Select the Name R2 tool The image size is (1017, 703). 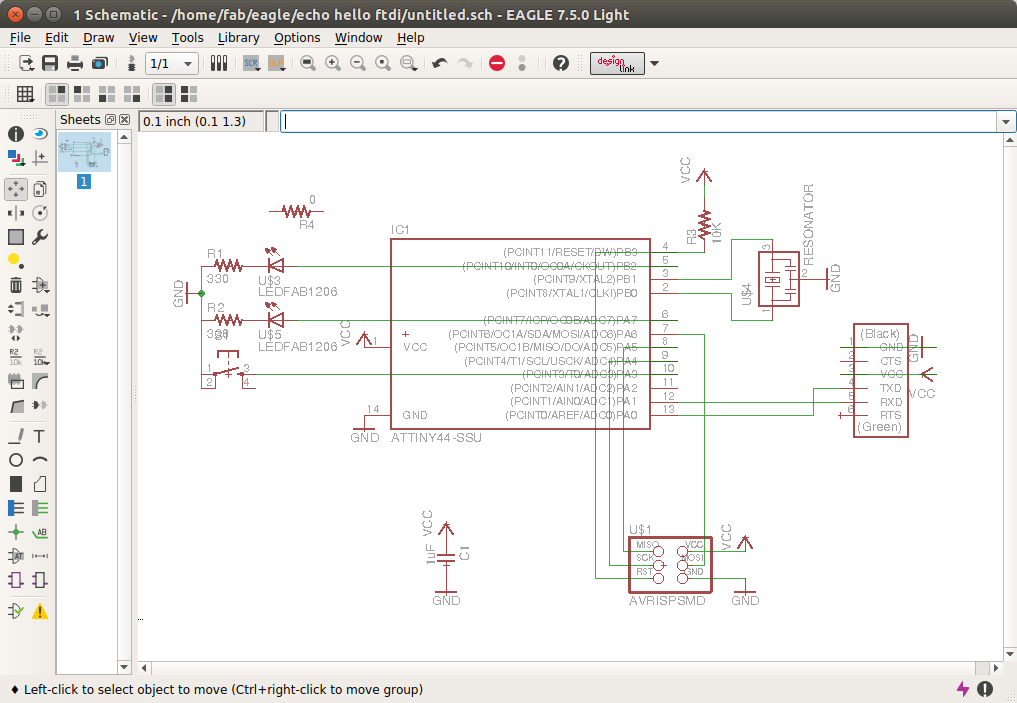click(16, 357)
